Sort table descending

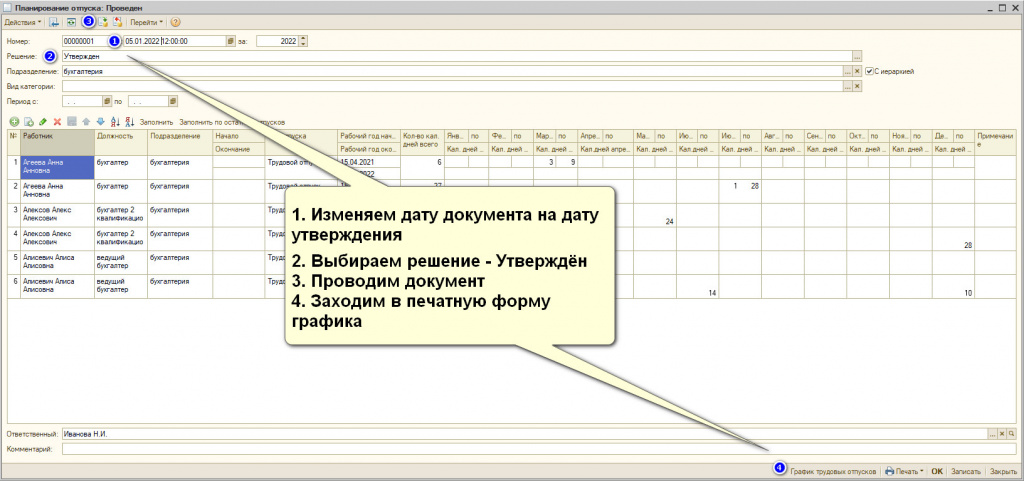(x=129, y=121)
